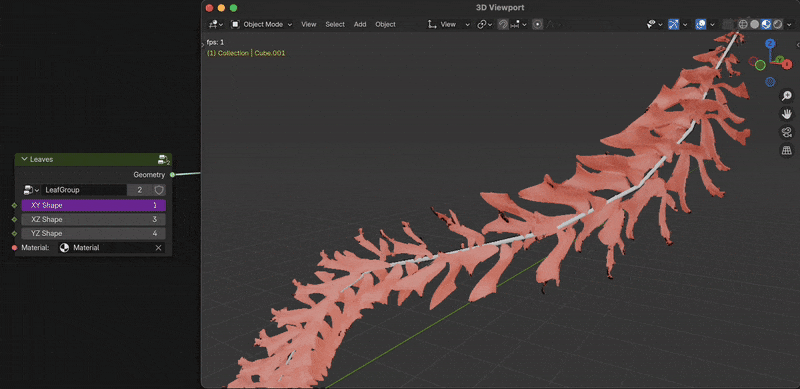Click the XZ Shape input socket diamond
The height and width of the screenshot is (389, 800).
click(x=14, y=220)
